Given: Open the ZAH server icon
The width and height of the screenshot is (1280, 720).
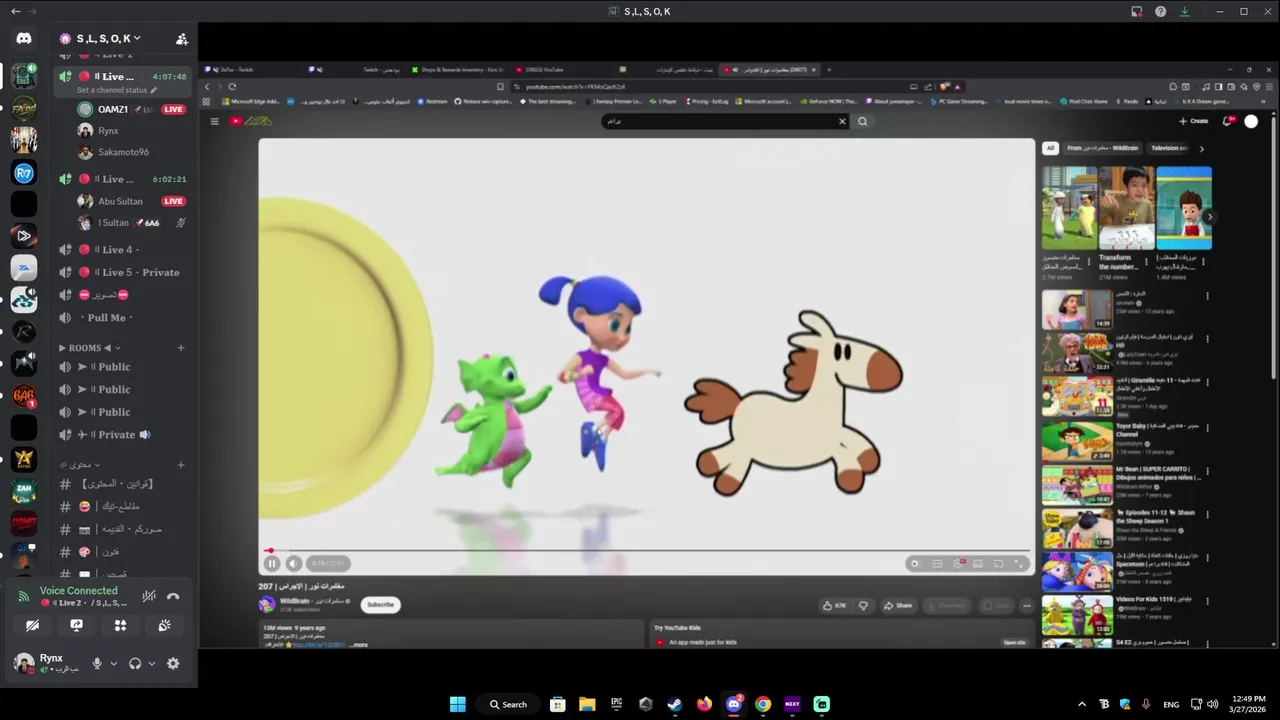Looking at the screenshot, I should (x=24, y=492).
